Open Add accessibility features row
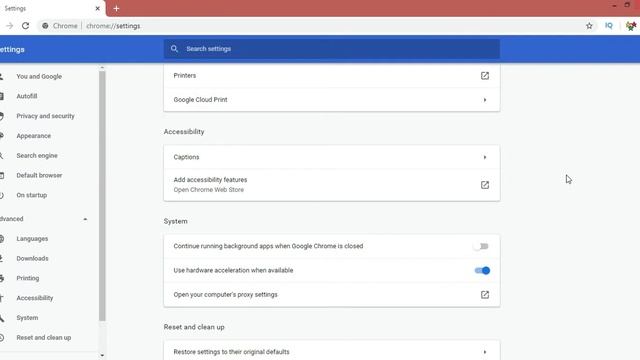The height and width of the screenshot is (360, 640). click(x=331, y=184)
